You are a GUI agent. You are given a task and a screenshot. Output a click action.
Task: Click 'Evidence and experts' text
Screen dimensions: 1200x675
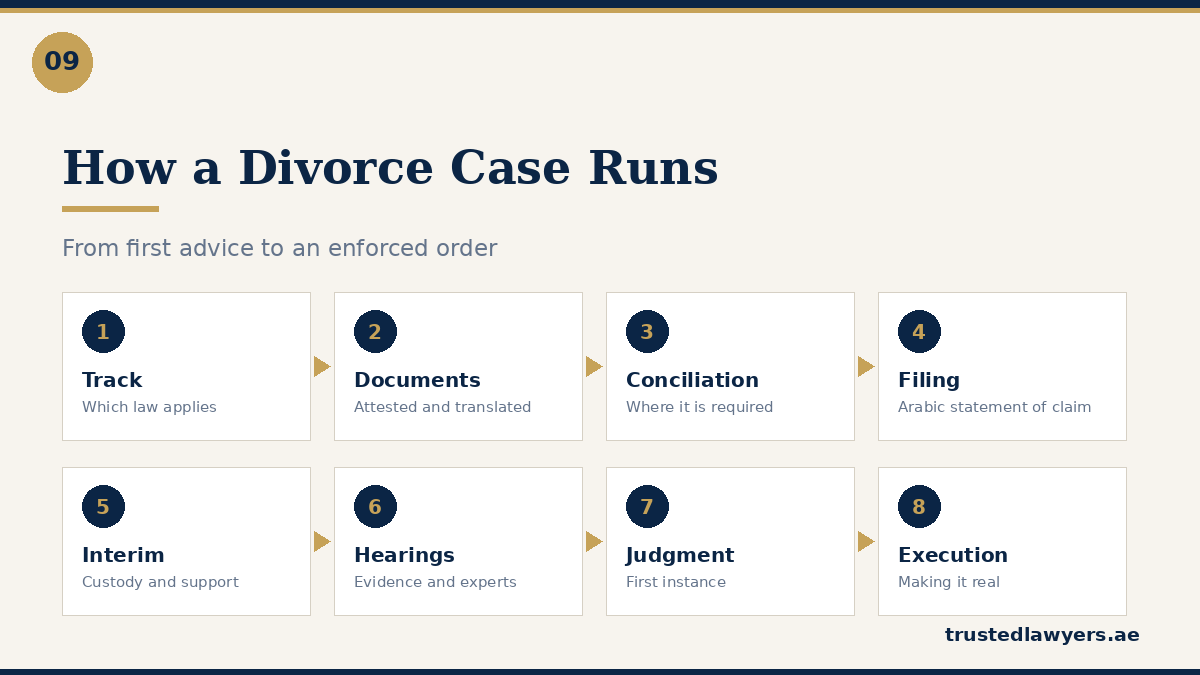pyautogui.click(x=435, y=582)
